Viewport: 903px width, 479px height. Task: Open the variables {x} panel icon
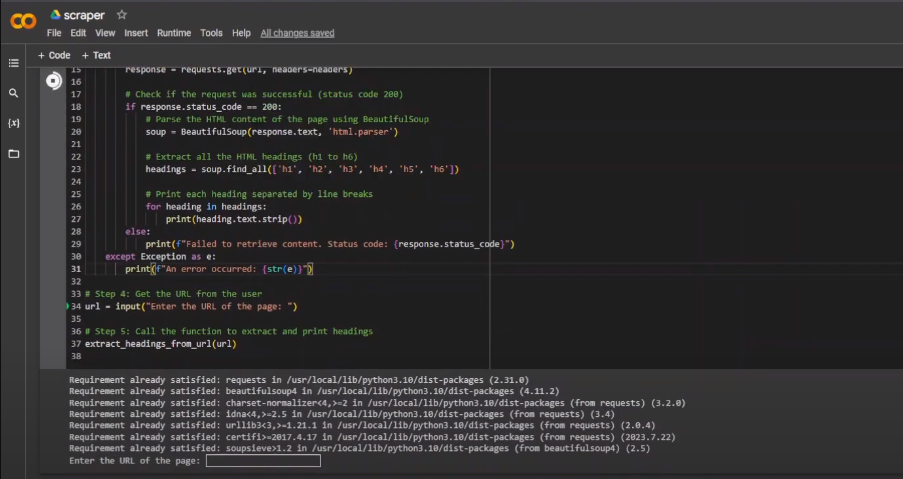pyautogui.click(x=13, y=123)
